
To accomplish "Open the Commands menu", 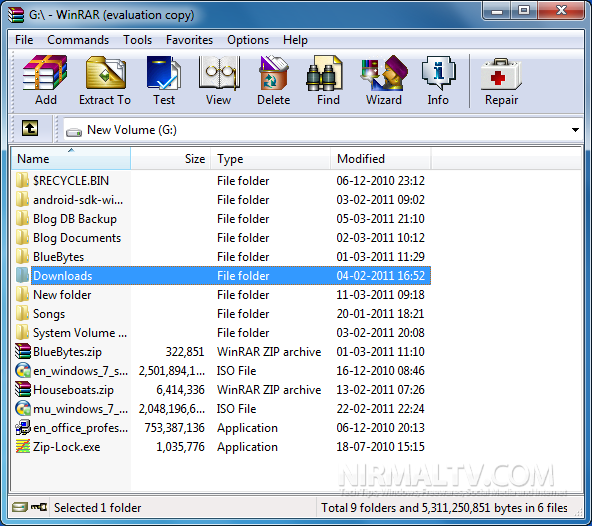I will tap(78, 40).
